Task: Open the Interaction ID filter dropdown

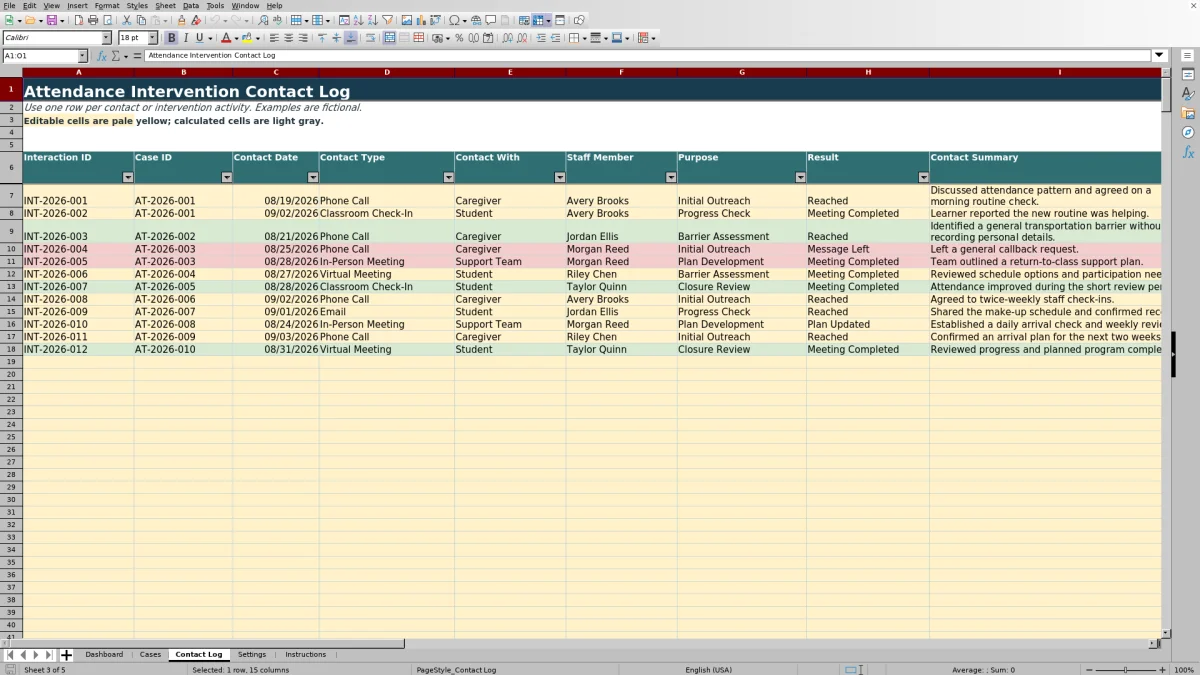Action: pos(127,177)
